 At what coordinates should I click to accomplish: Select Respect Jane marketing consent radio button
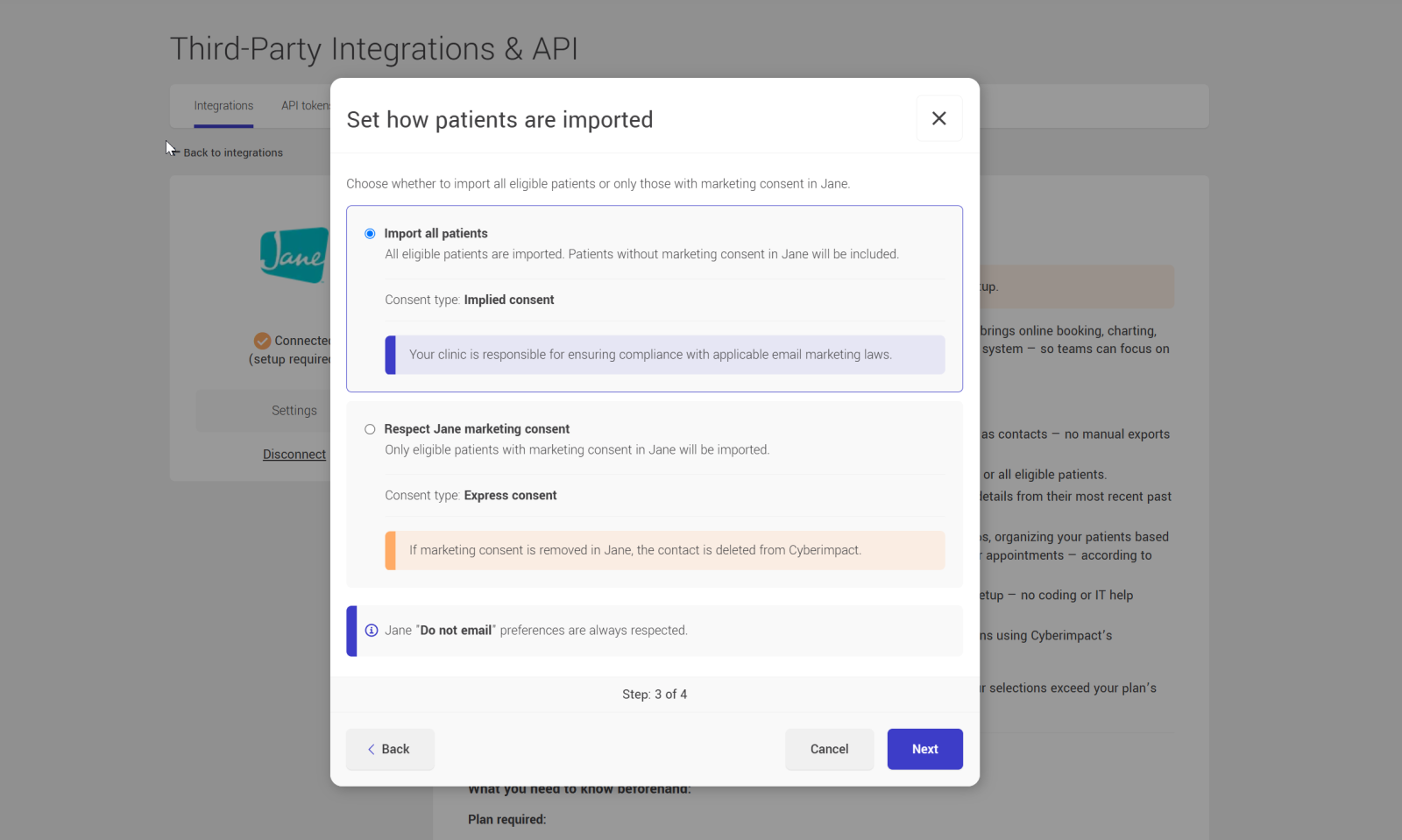click(370, 429)
